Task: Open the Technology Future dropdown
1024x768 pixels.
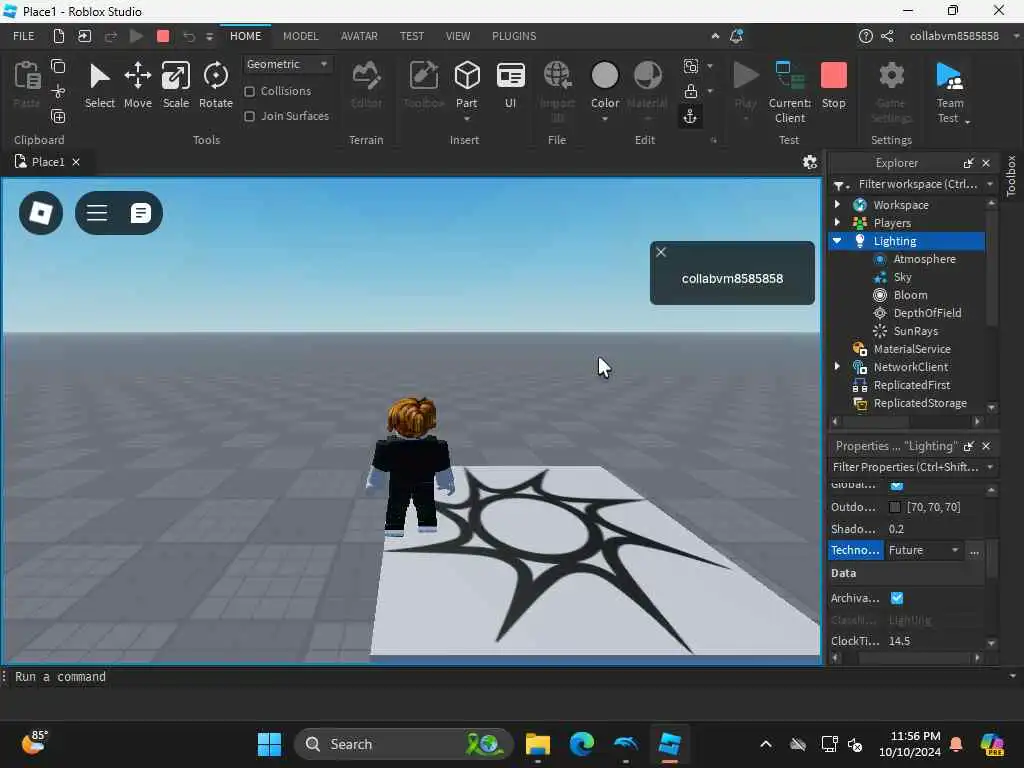Action: pos(924,550)
